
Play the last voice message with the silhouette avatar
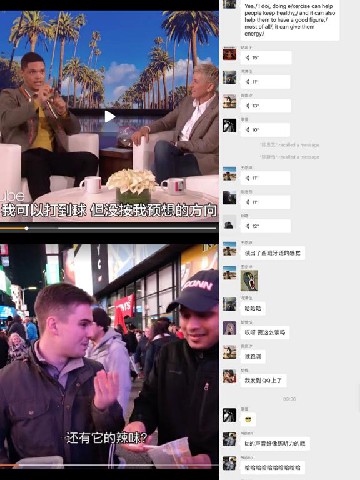click(x=266, y=226)
